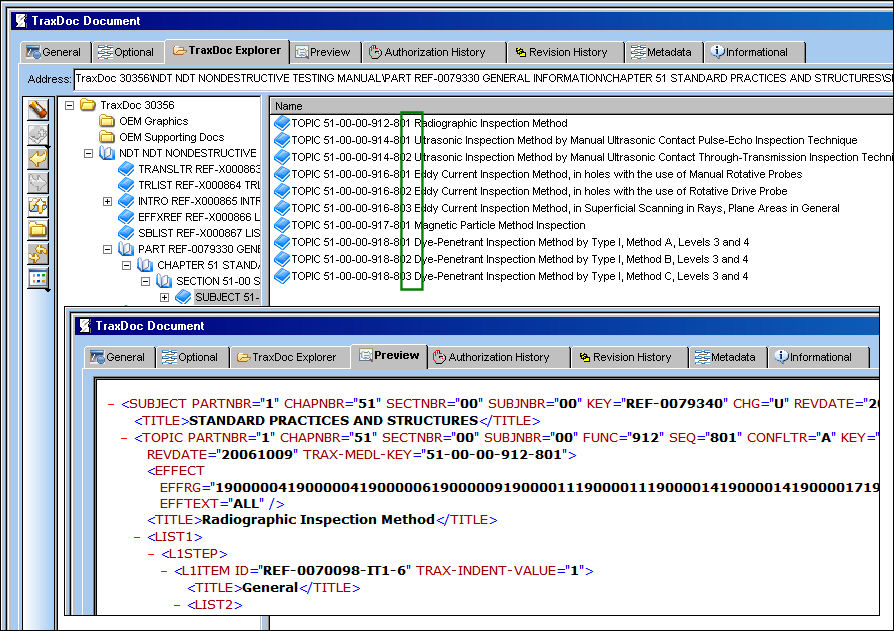Collapse the L1ITEM element in XML preview
Viewport: 894px width, 631px height.
[x=164, y=571]
